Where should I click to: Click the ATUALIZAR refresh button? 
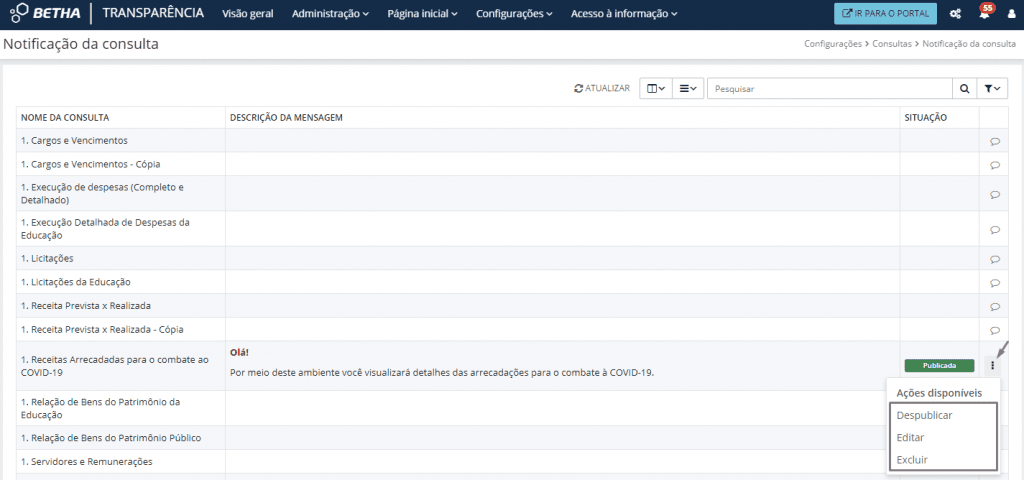tap(602, 89)
